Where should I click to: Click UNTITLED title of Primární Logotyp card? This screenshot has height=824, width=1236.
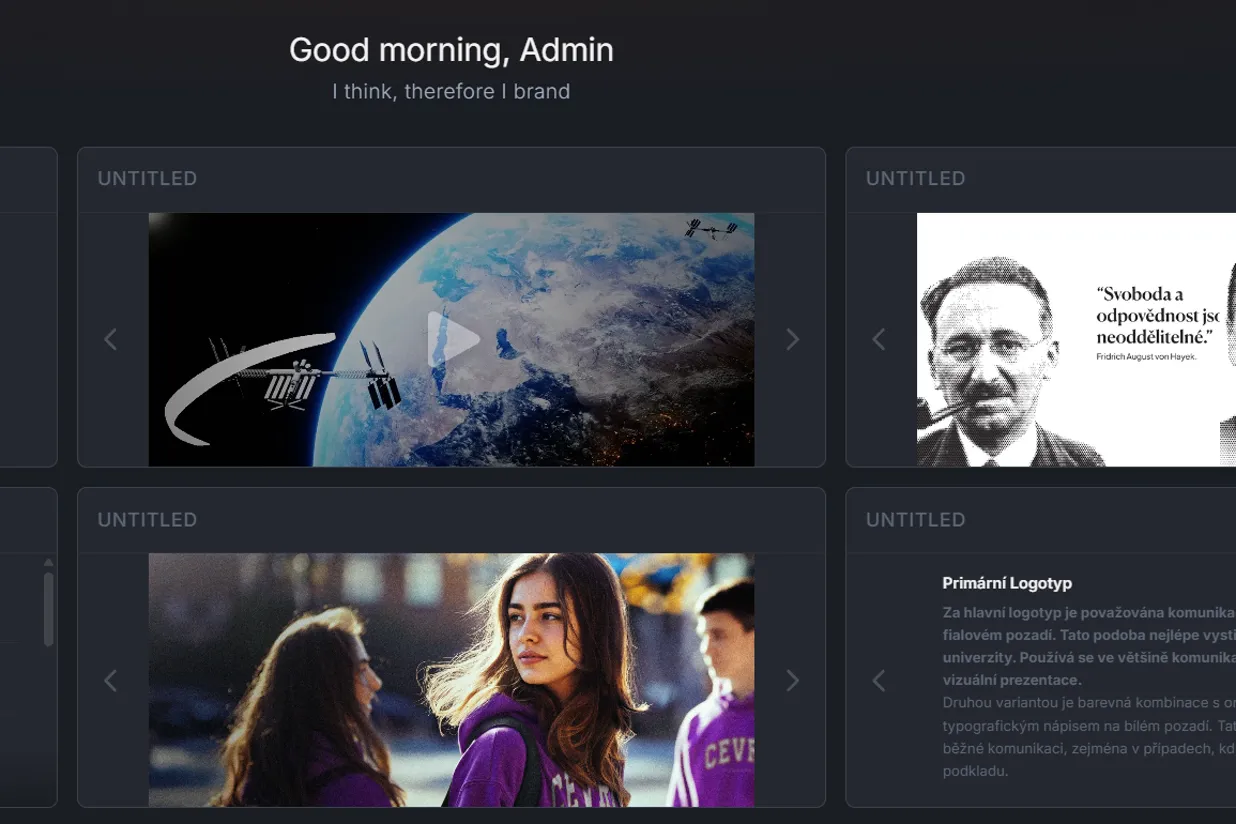click(915, 520)
